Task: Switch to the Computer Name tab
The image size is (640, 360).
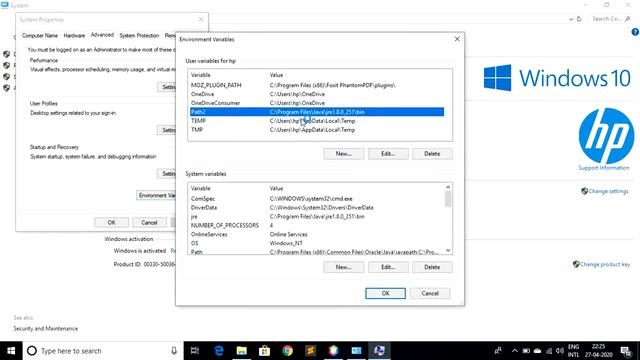Action: pos(40,36)
